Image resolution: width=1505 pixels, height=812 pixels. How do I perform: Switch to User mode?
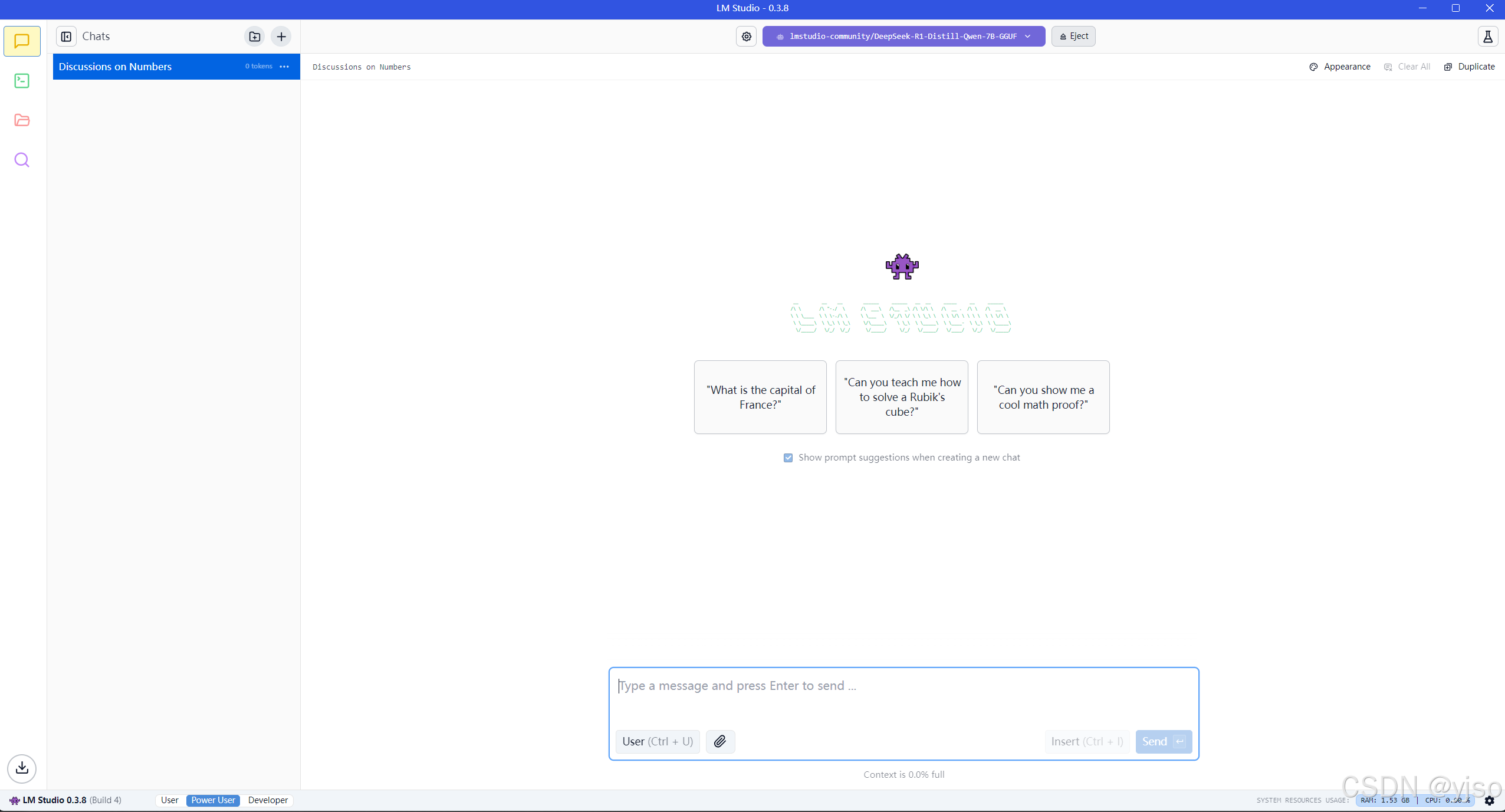169,800
